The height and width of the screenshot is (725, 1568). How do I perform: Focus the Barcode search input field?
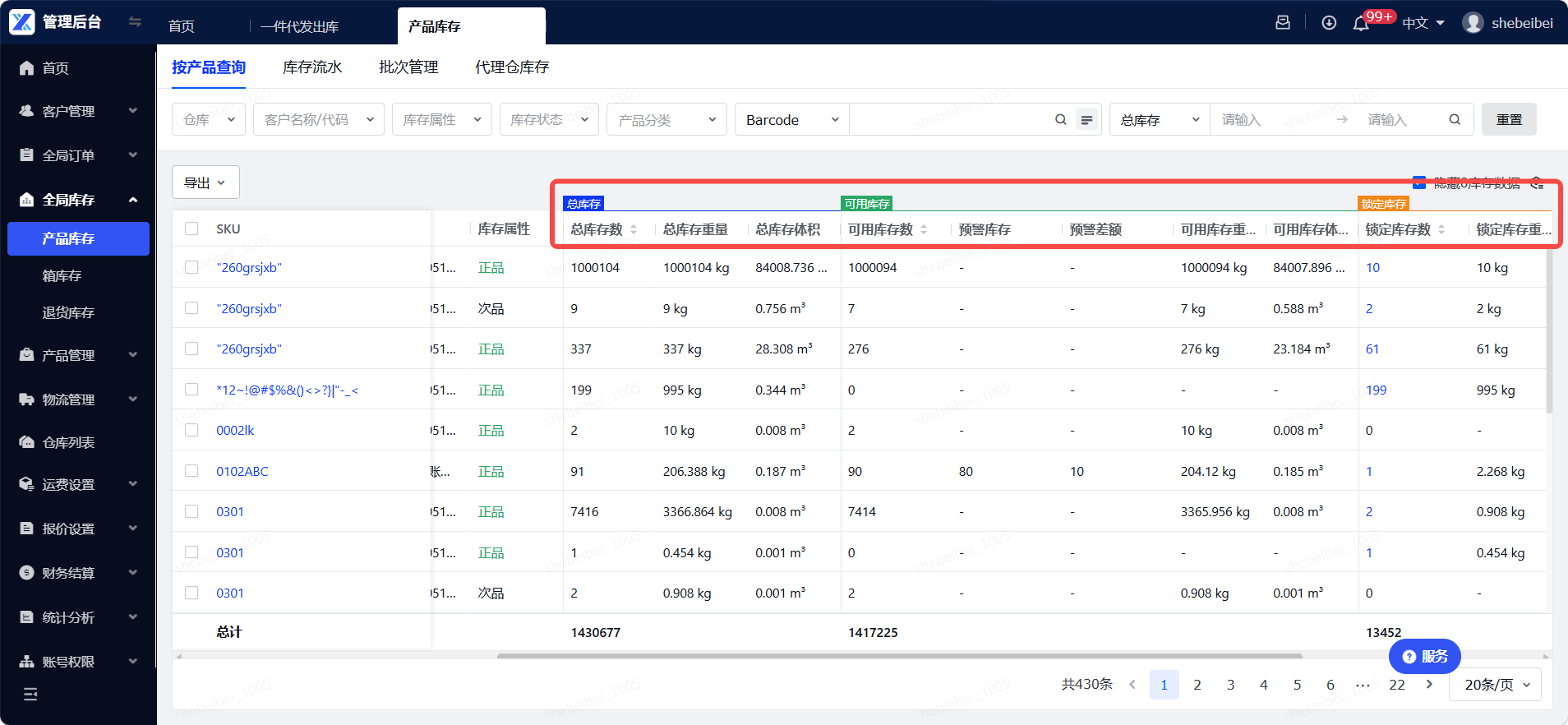pyautogui.click(x=949, y=120)
